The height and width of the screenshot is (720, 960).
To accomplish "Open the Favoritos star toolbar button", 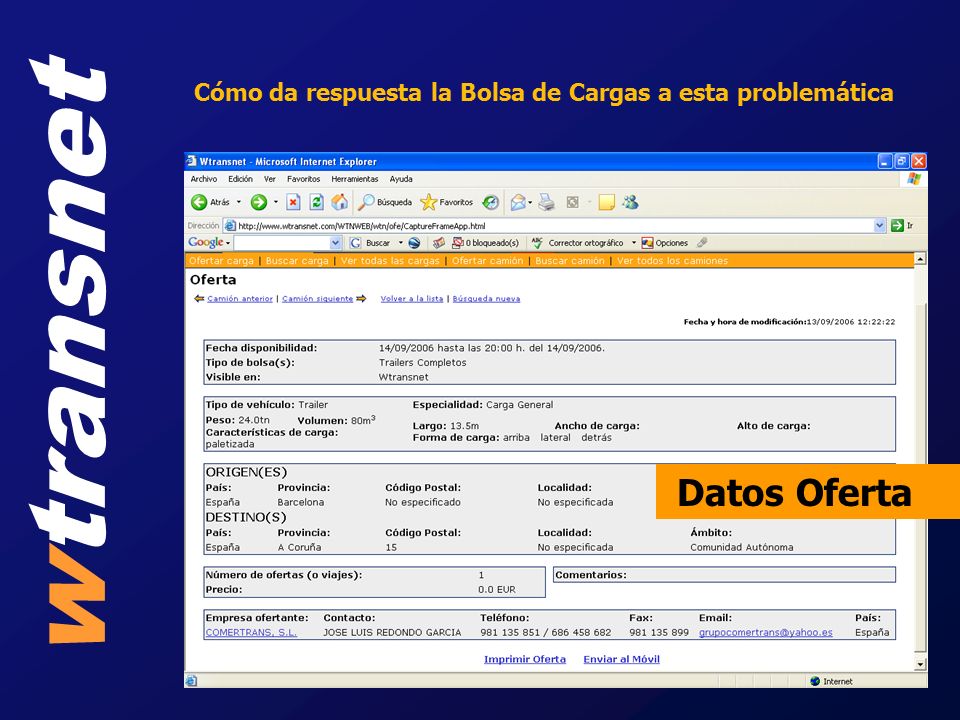I will [447, 202].
